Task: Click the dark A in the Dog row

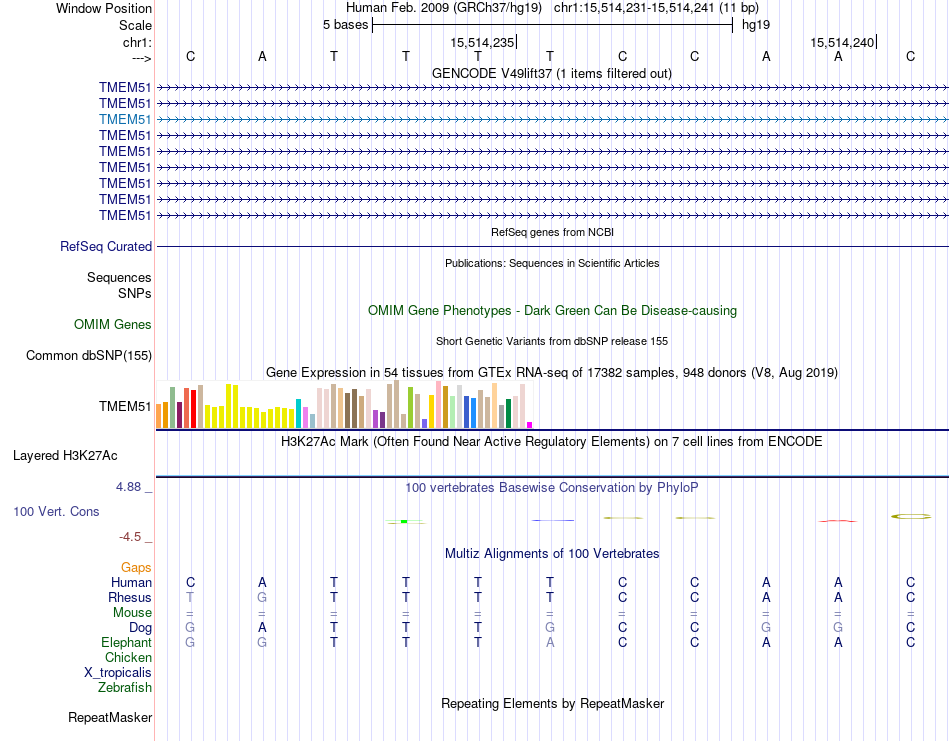Action: coord(262,628)
